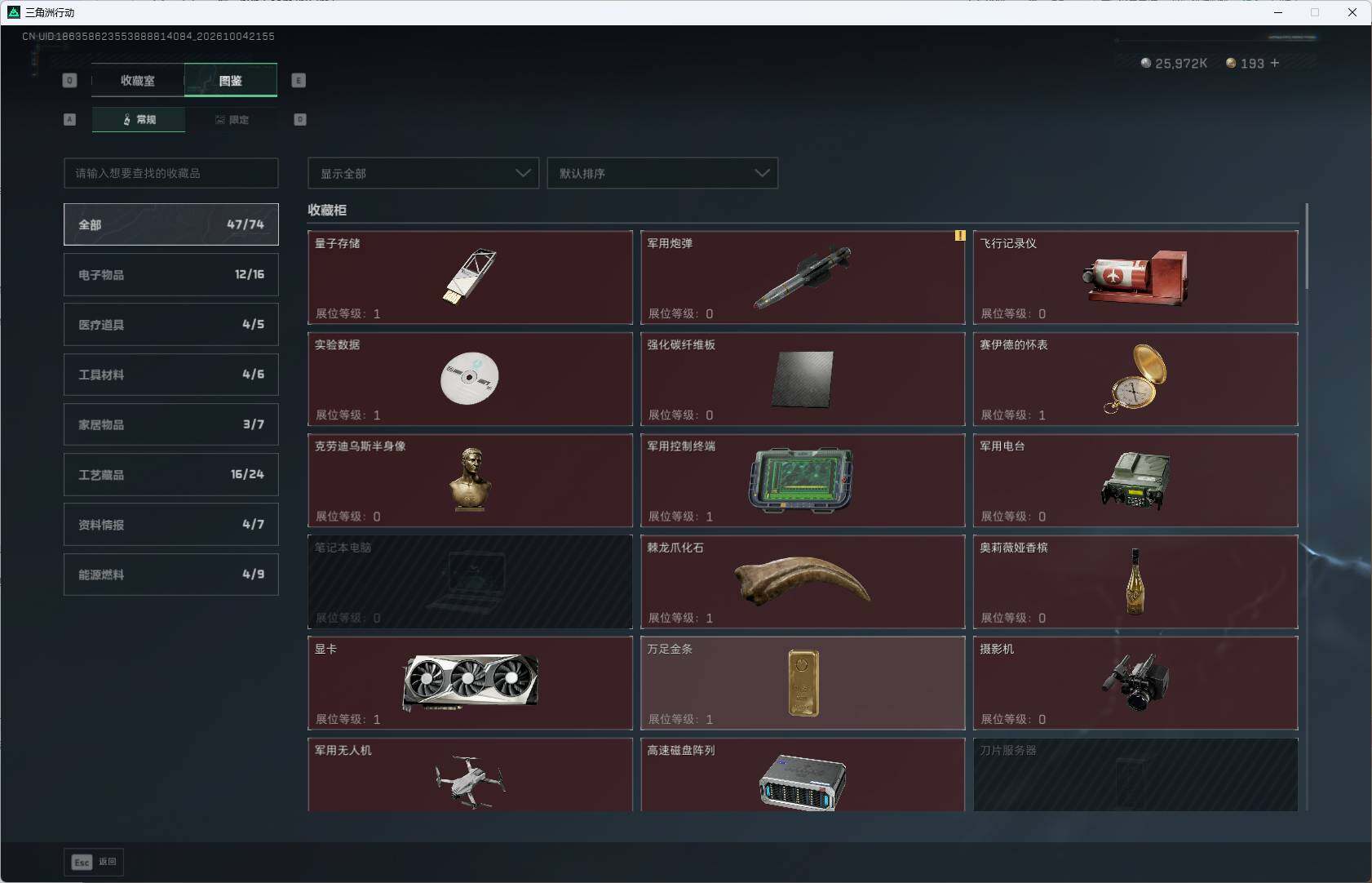Select the 赛伊德的怀表 pocket watch

coord(1135,379)
